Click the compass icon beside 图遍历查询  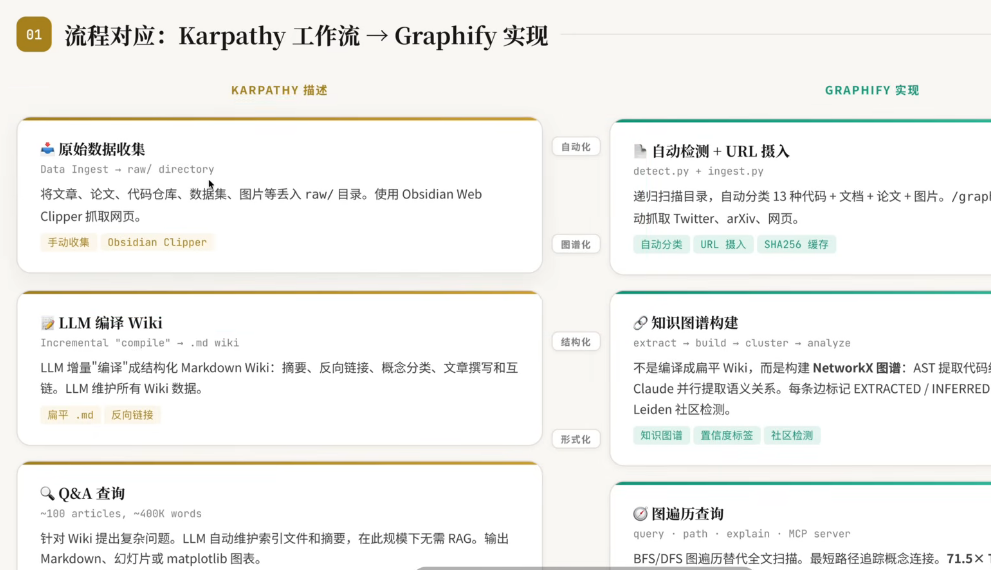point(640,514)
